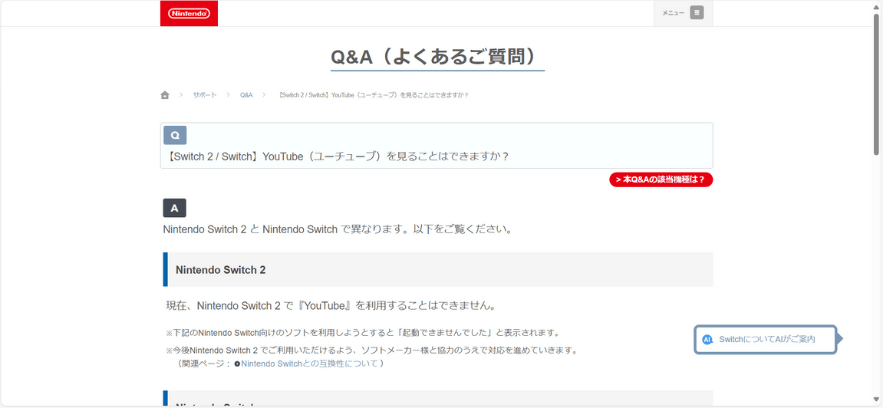Screen dimensions: 883x409
Task: Open the サポート breadcrumb link
Action: click(x=205, y=95)
